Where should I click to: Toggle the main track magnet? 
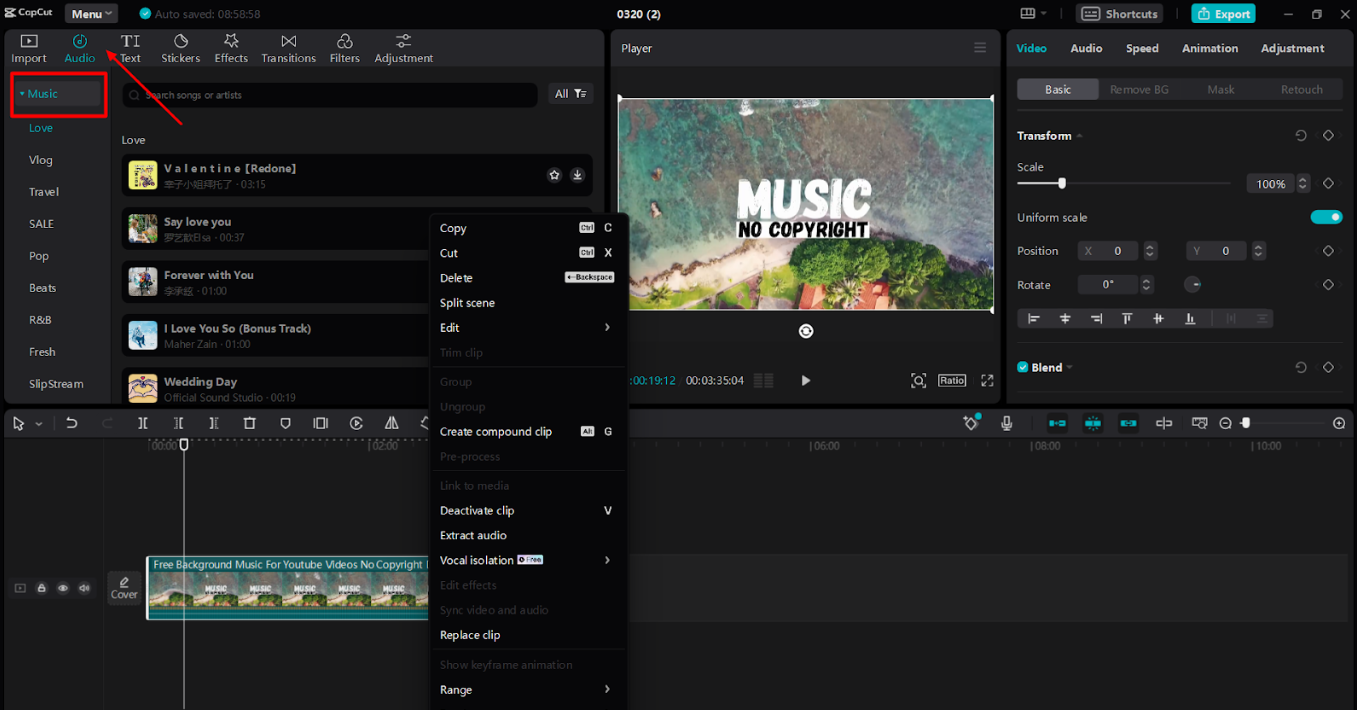tap(1057, 423)
